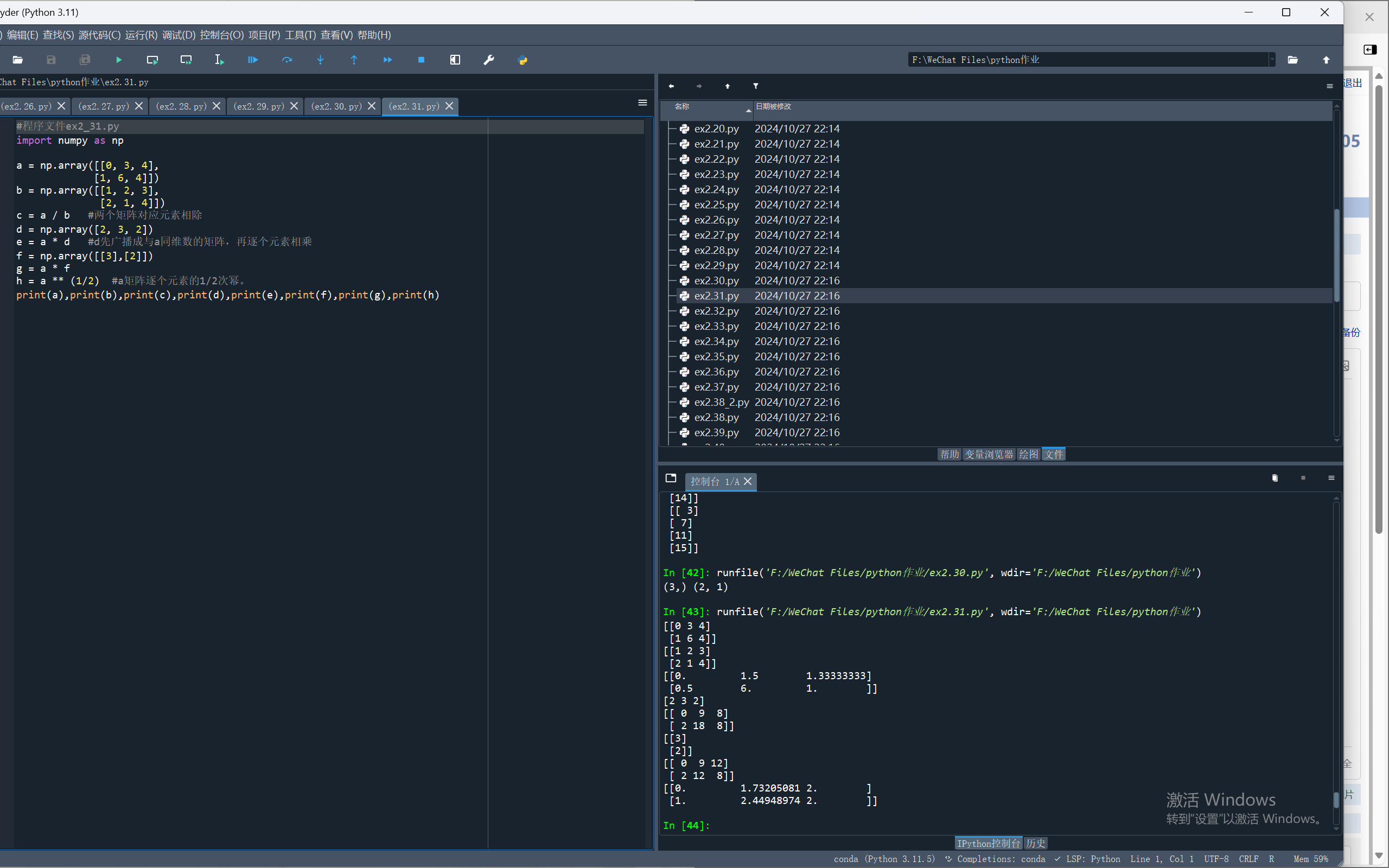
Task: Close the ex2.27.py editor tab
Action: (x=139, y=106)
